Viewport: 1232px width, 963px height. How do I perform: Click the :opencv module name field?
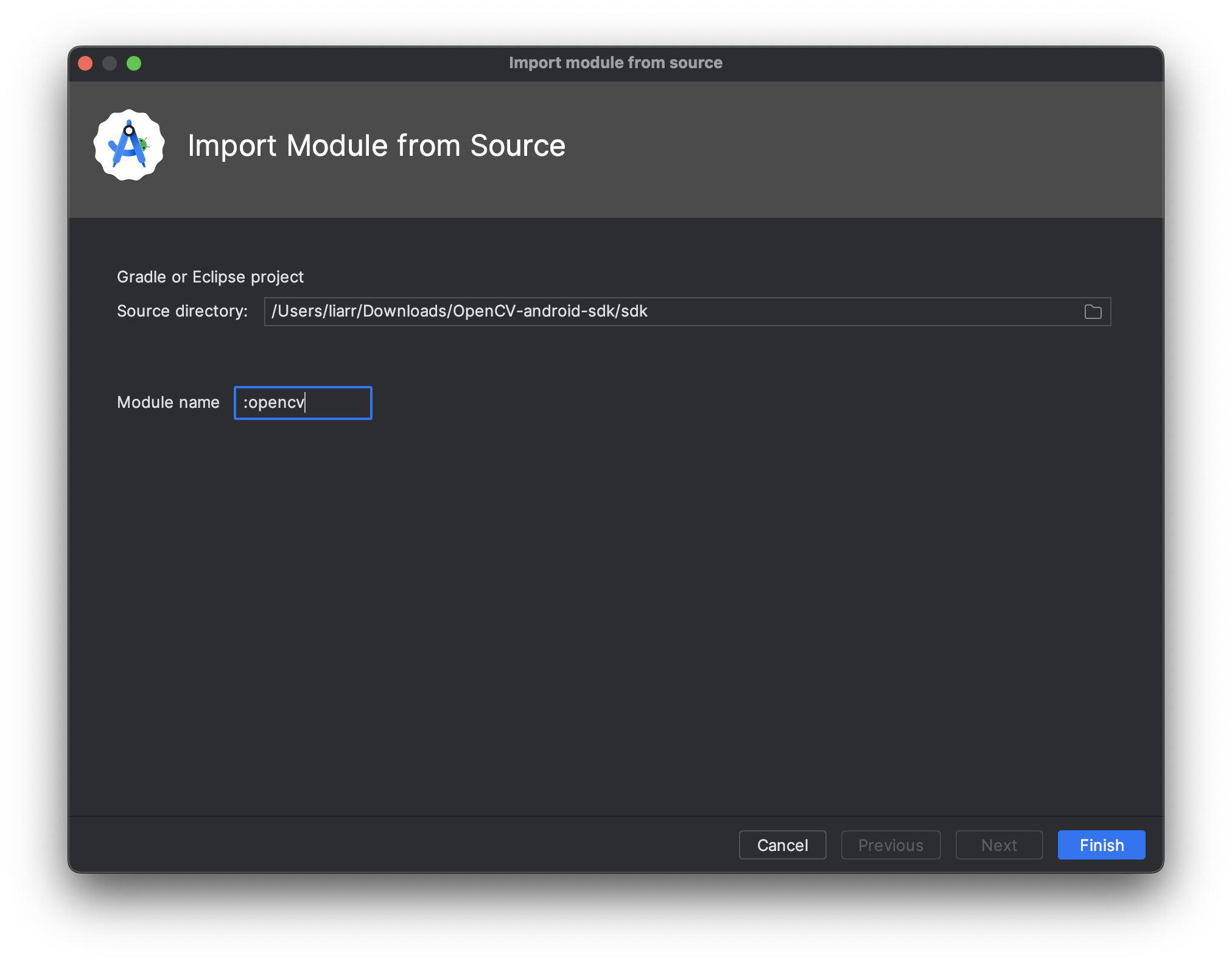[303, 402]
